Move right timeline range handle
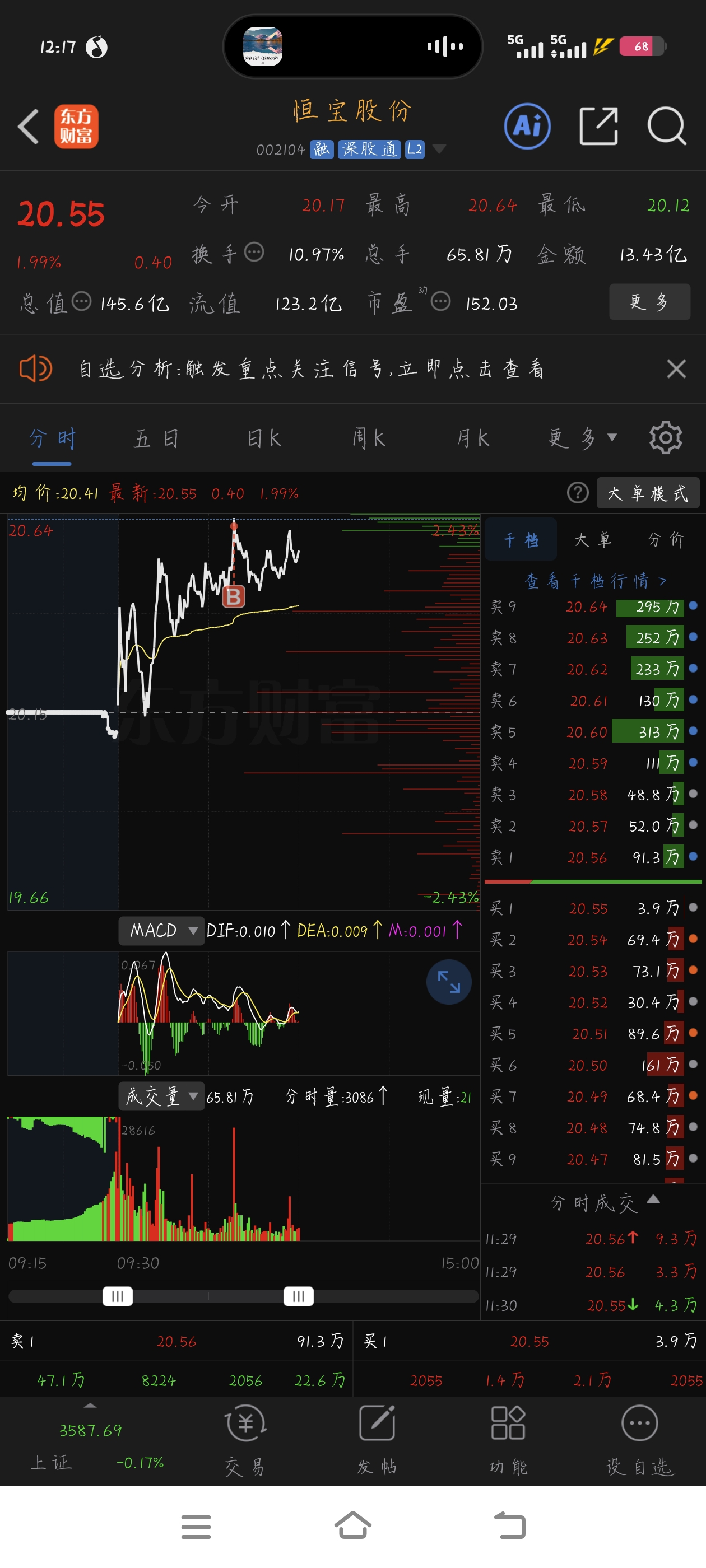The height and width of the screenshot is (1568, 706). pyautogui.click(x=299, y=1296)
